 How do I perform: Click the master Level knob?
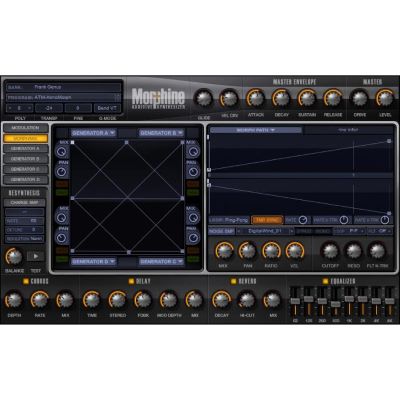(385, 99)
